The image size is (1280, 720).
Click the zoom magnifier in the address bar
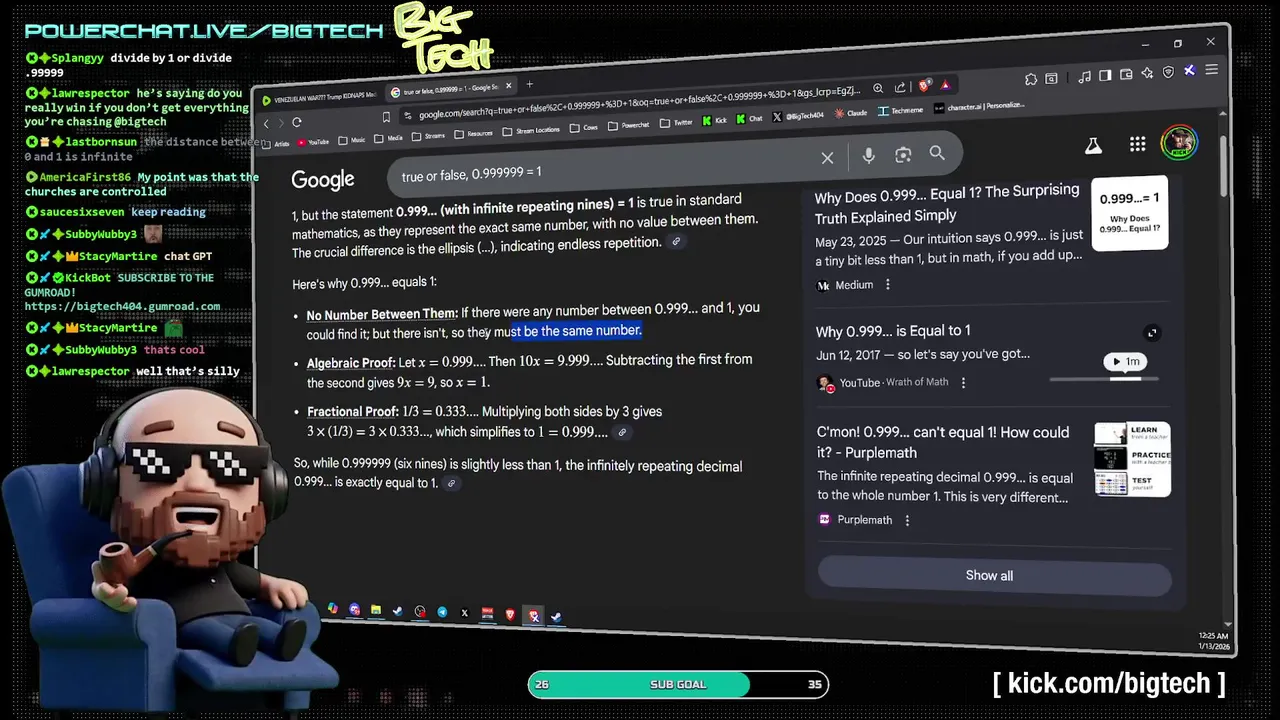tap(878, 88)
